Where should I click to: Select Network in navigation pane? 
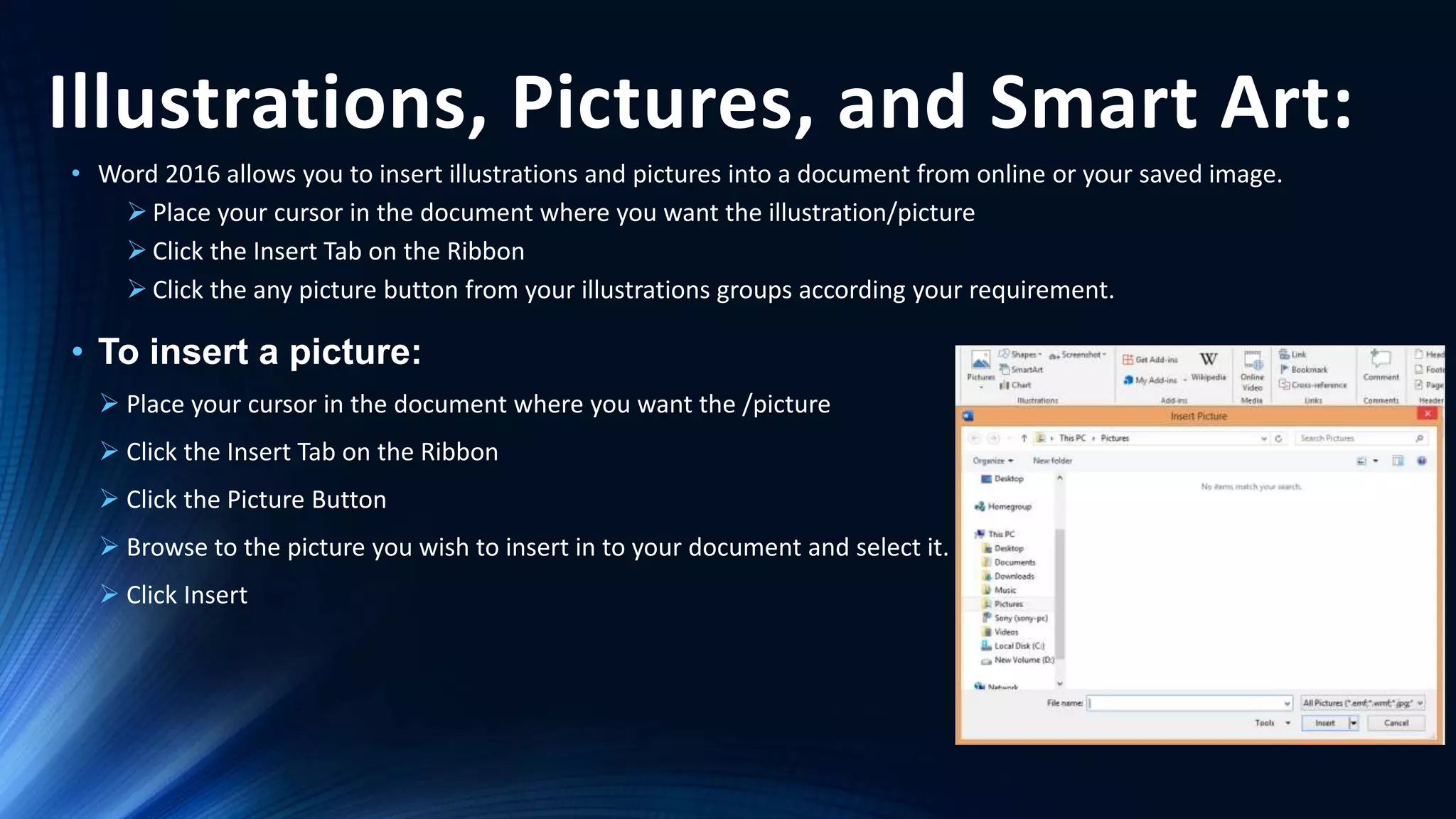click(x=997, y=686)
